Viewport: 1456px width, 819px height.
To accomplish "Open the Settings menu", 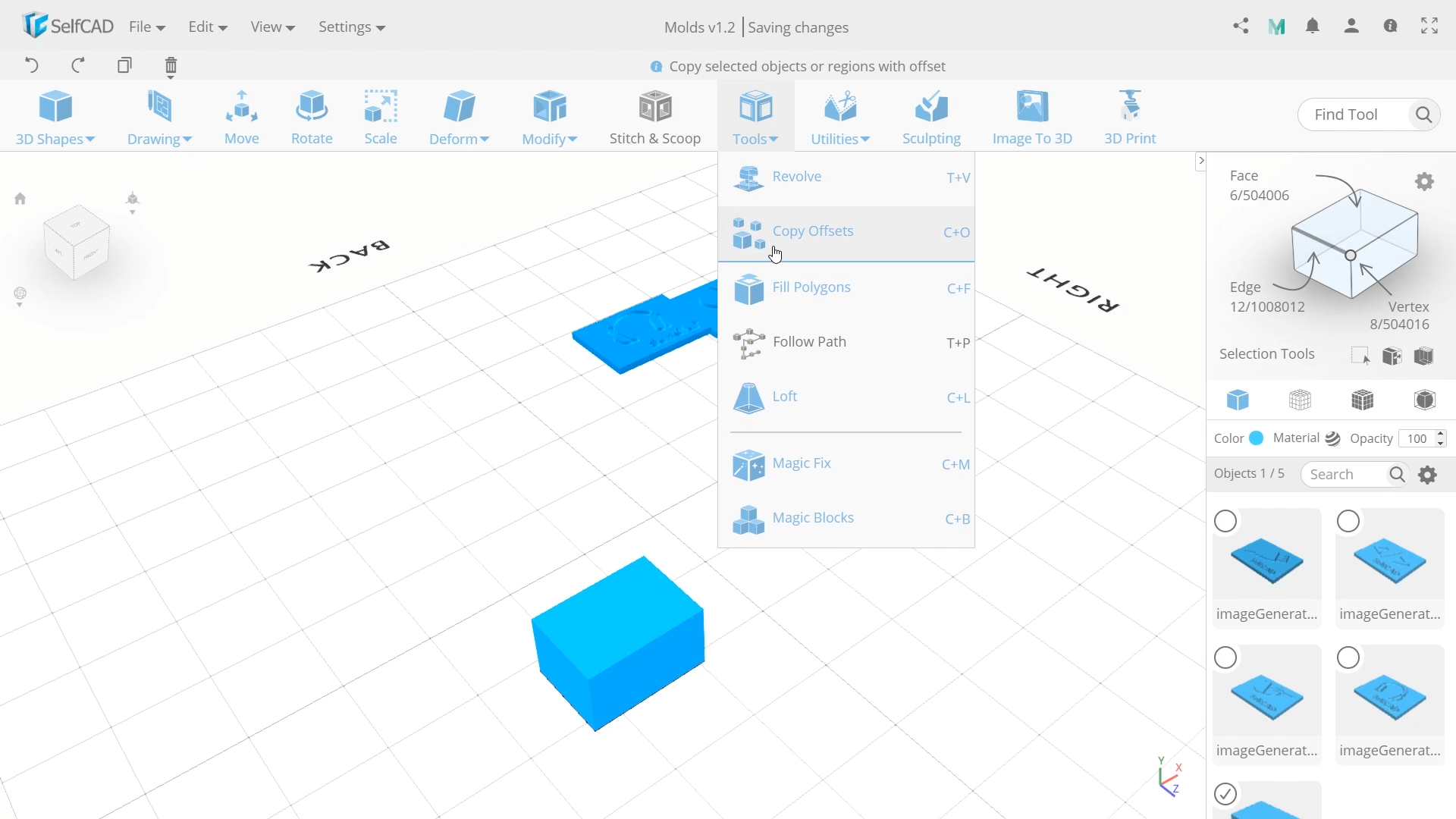I will 352,27.
